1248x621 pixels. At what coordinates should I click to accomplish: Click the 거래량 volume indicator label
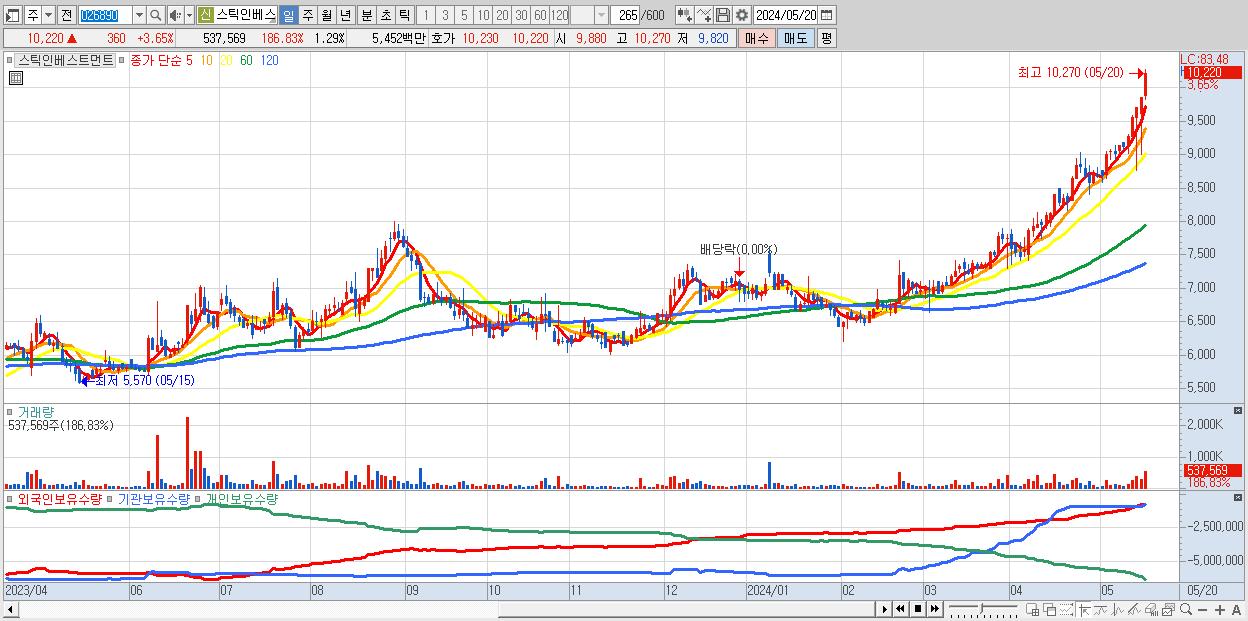(35, 411)
